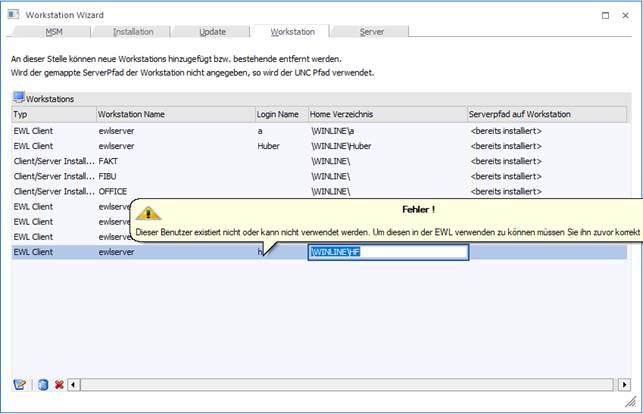Click the Workstations list header icon
Screen dimensions: 643x414
19,98
